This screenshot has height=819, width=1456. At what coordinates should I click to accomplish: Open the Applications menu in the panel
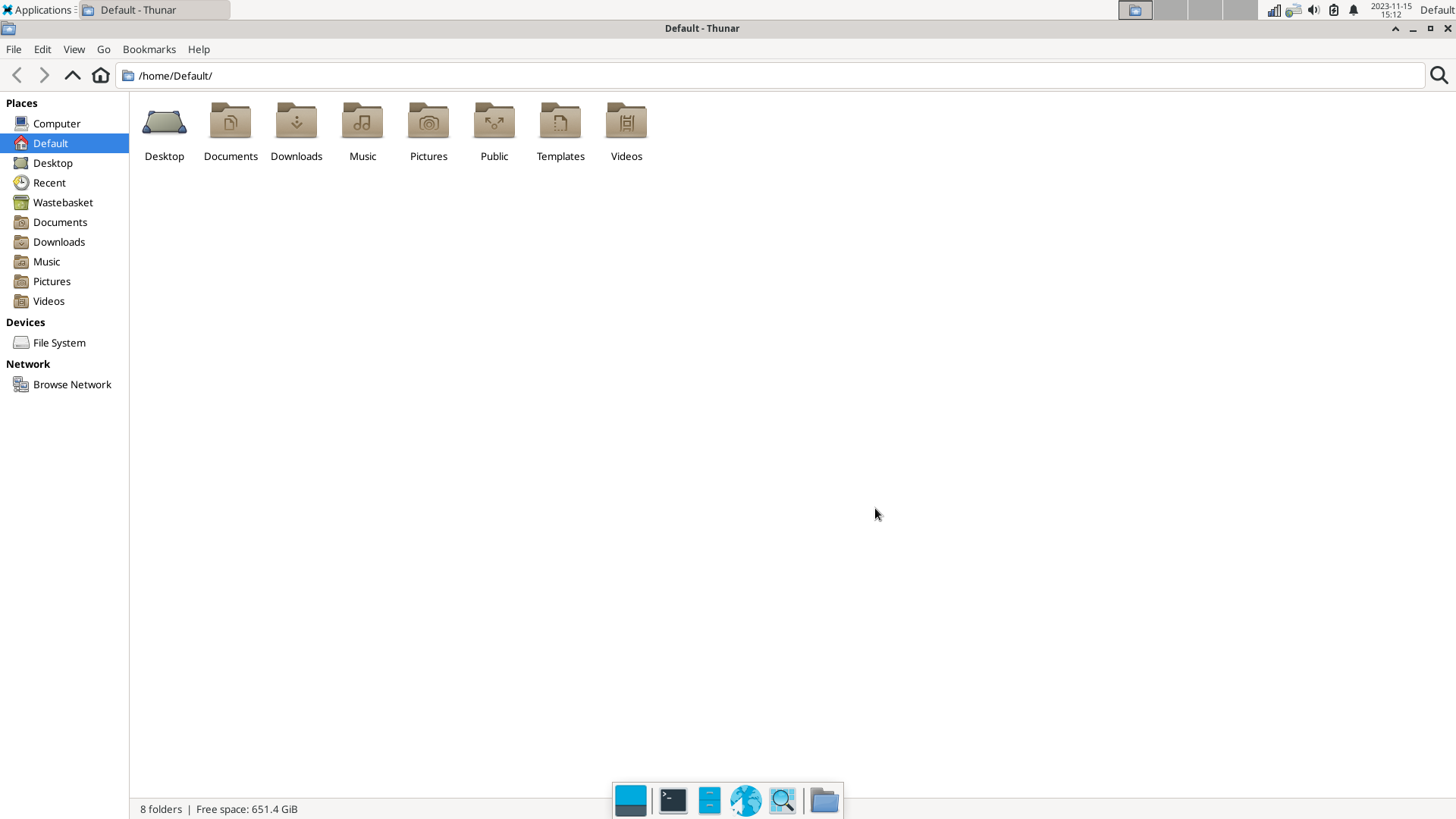38,10
